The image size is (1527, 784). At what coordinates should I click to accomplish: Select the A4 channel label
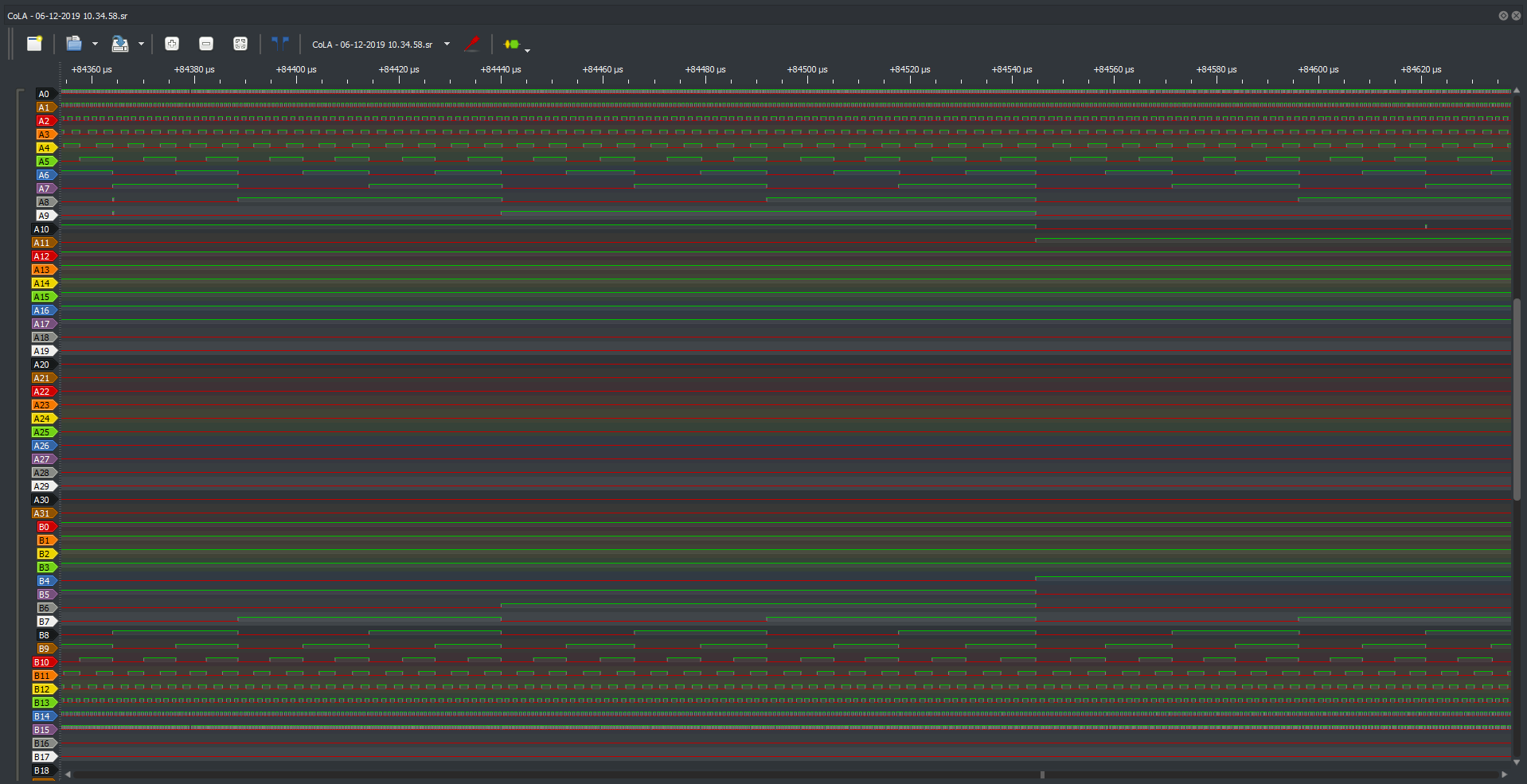pyautogui.click(x=45, y=148)
